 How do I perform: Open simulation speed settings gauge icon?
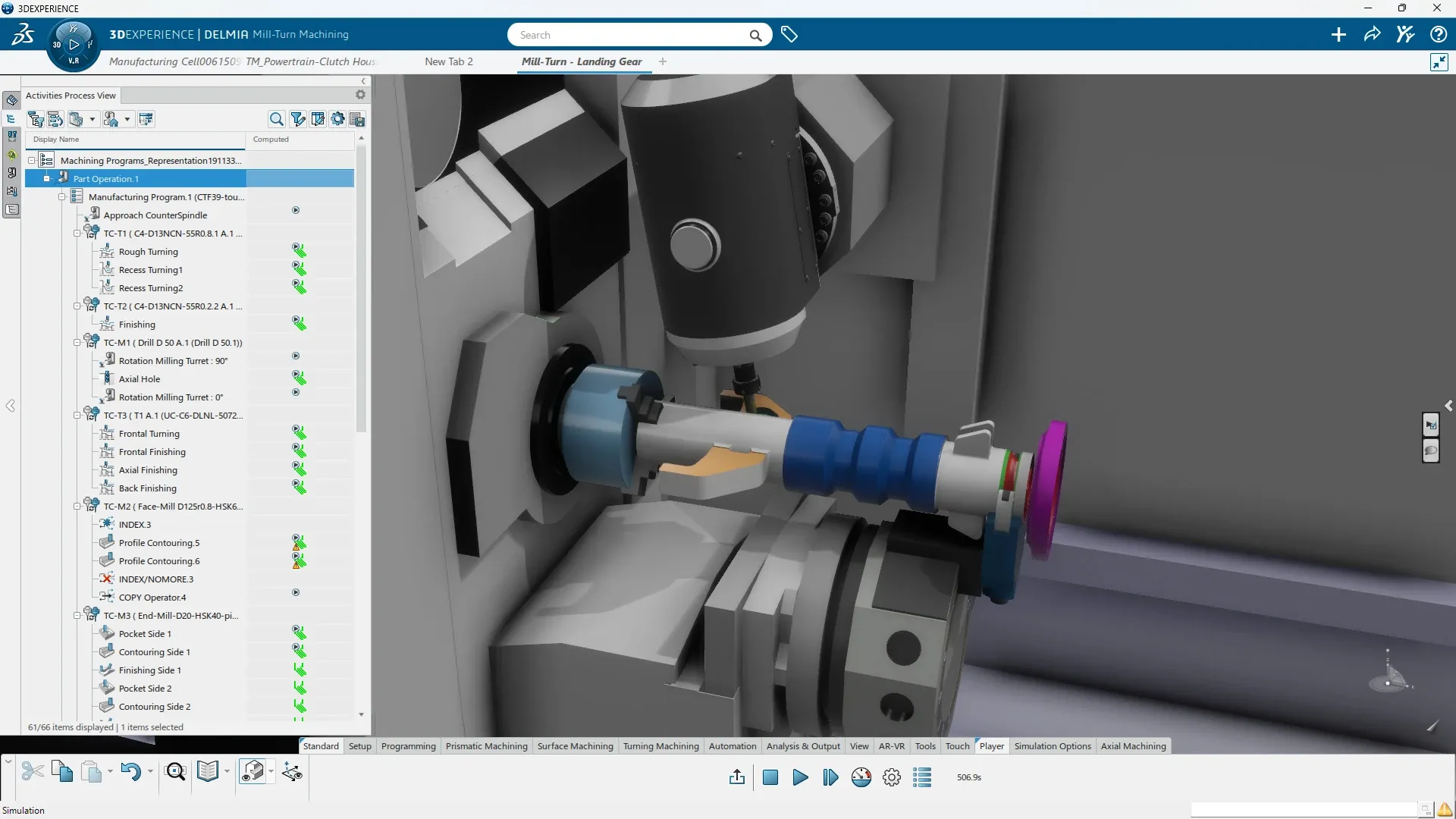[861, 777]
